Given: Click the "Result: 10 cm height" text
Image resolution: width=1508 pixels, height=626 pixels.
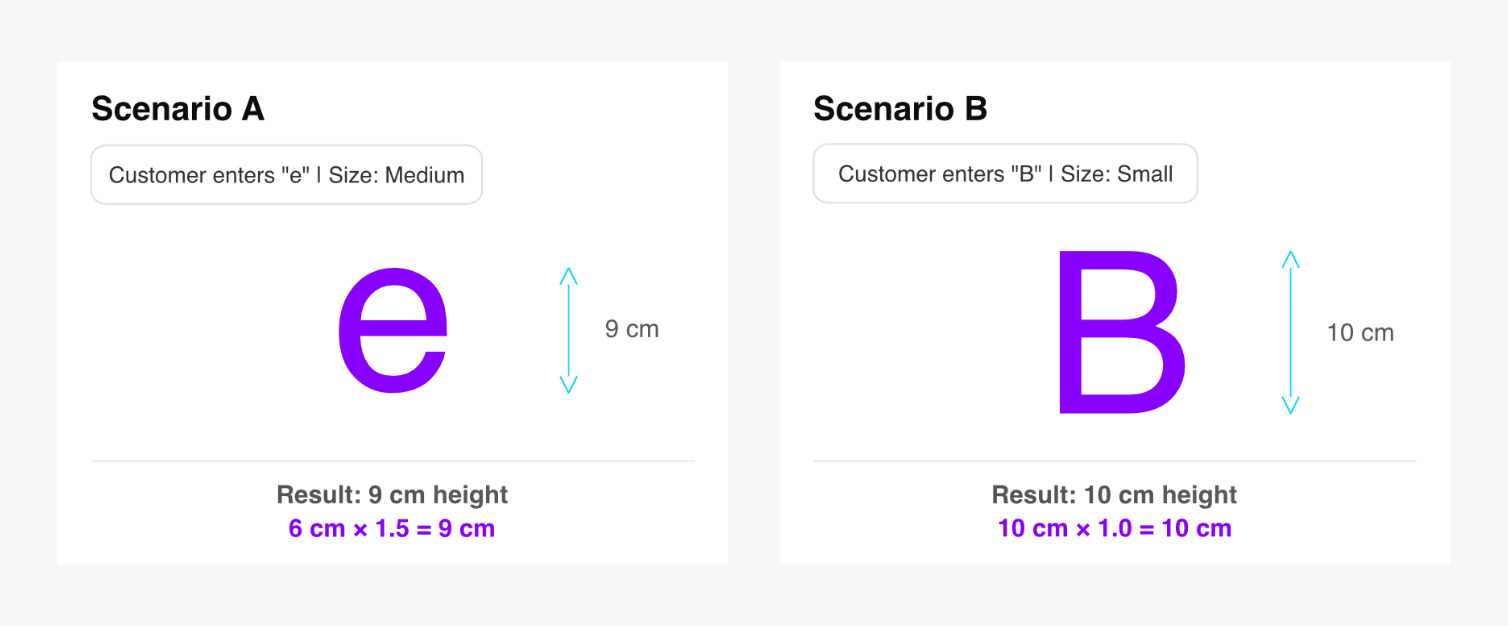Looking at the screenshot, I should pyautogui.click(x=1114, y=495).
